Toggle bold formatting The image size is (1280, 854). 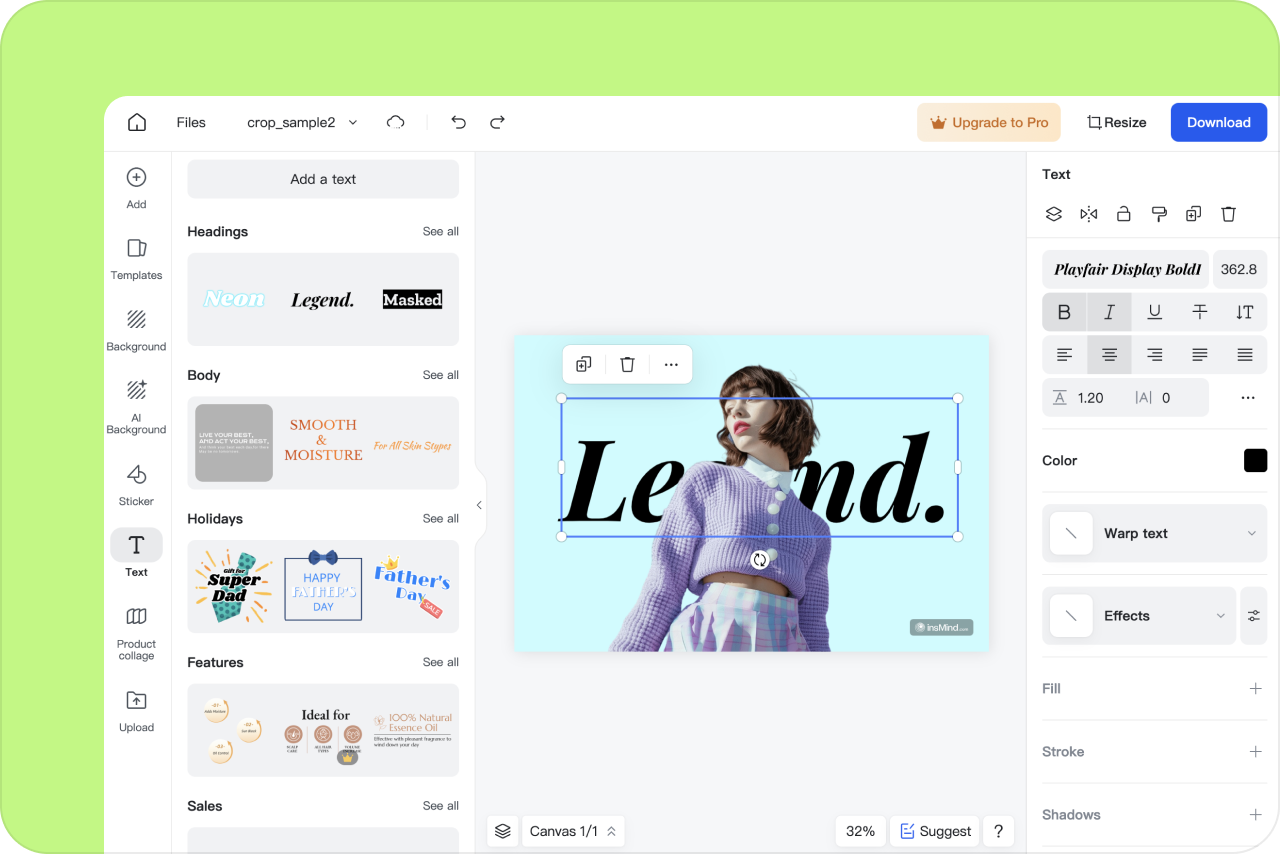[1064, 312]
